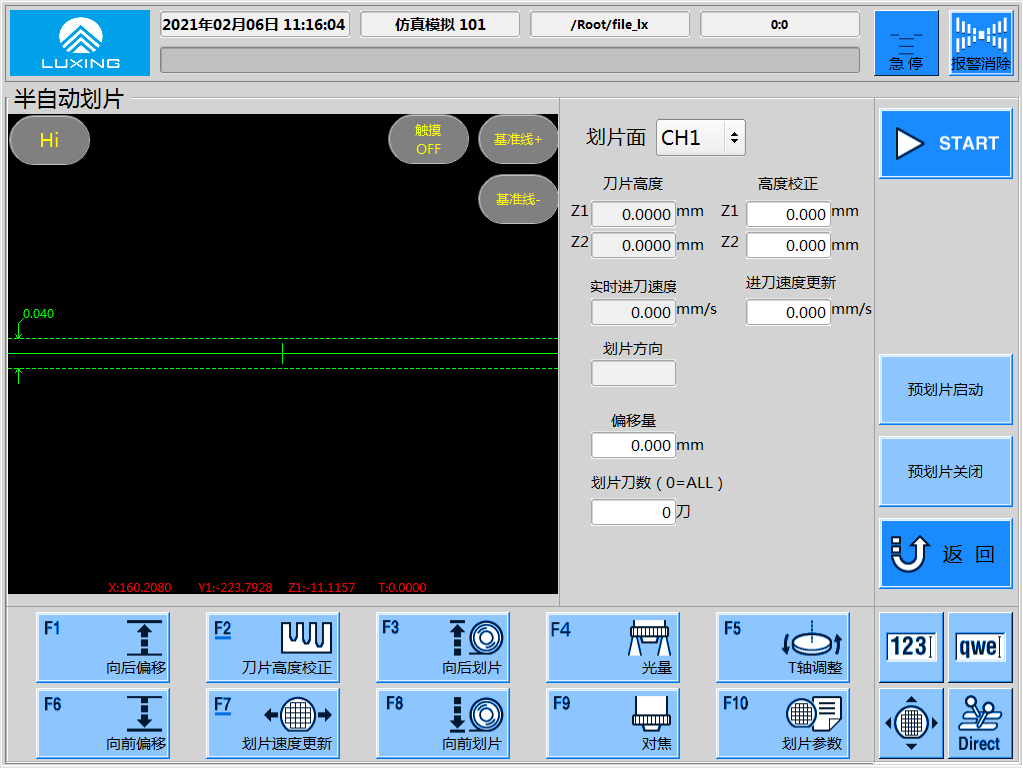The image size is (1023, 768).
Task: Click the date time display 2021年02月06日
Action: click(x=254, y=25)
